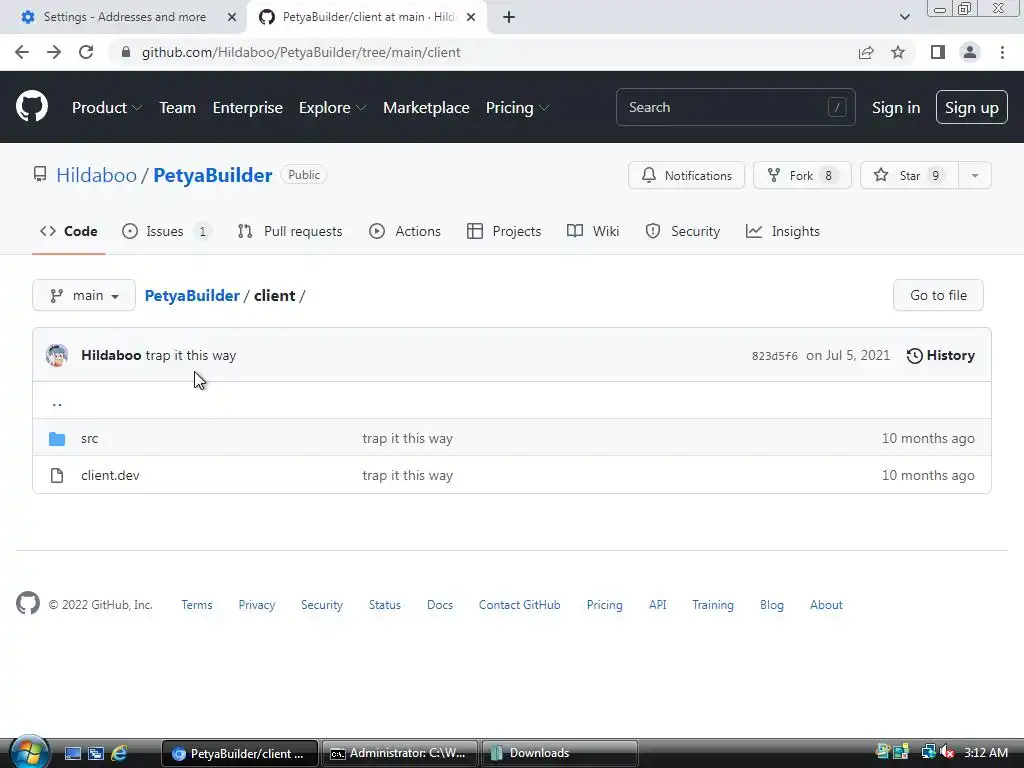Screen dimensions: 1024x768
Task: Focus the GitHub Search field
Action: [735, 107]
